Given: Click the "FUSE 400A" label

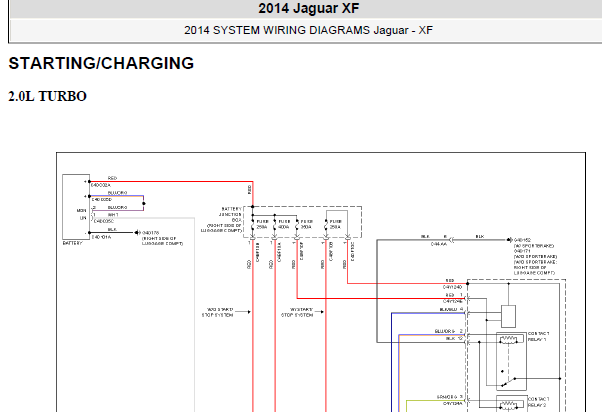Looking at the screenshot, I should click(x=284, y=224).
